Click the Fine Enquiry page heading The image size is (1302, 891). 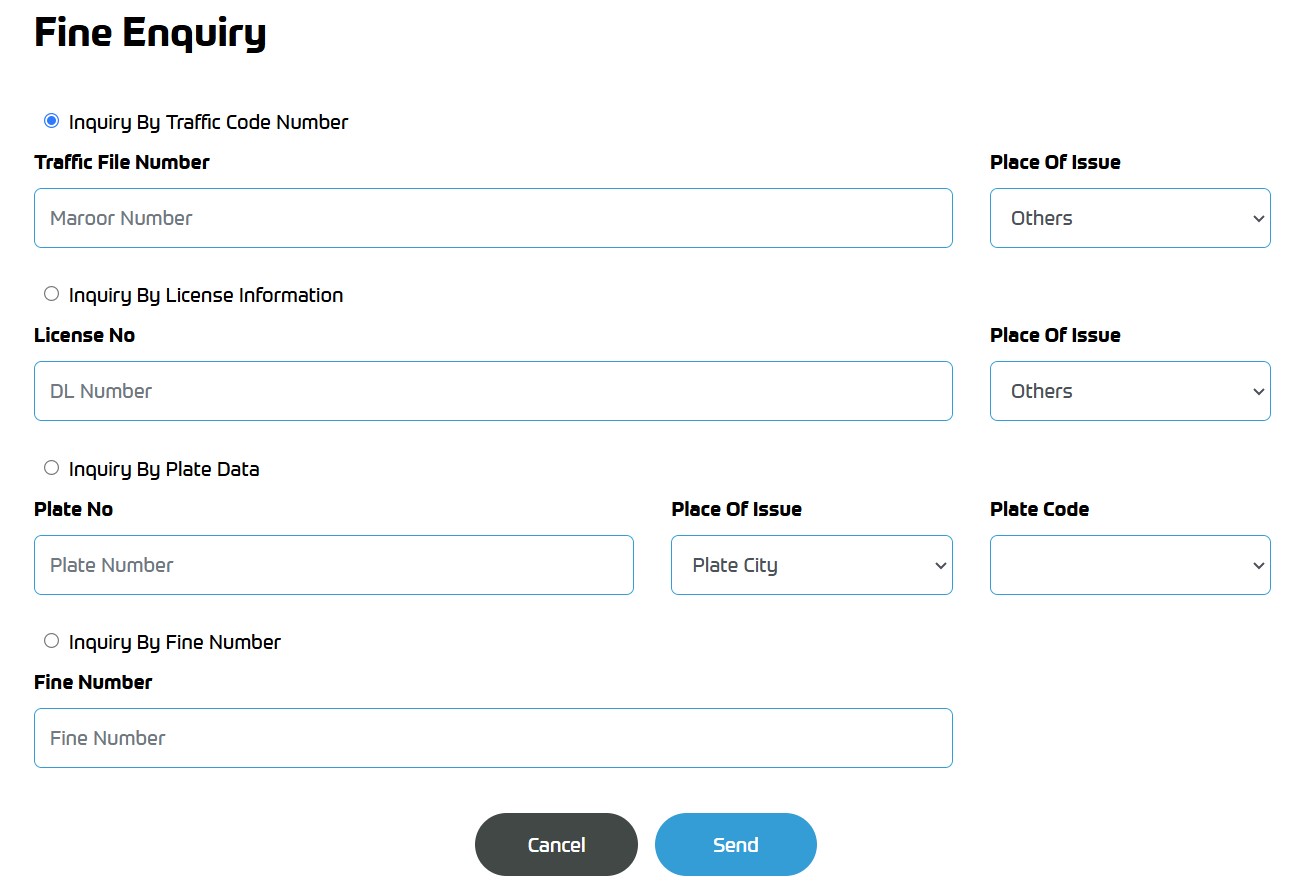tap(150, 33)
